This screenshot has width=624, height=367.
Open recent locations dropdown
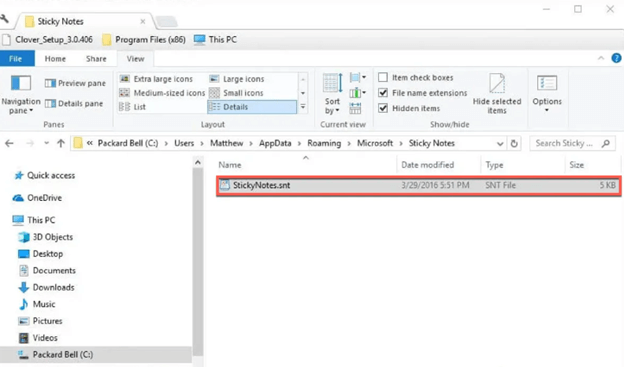coord(47,143)
